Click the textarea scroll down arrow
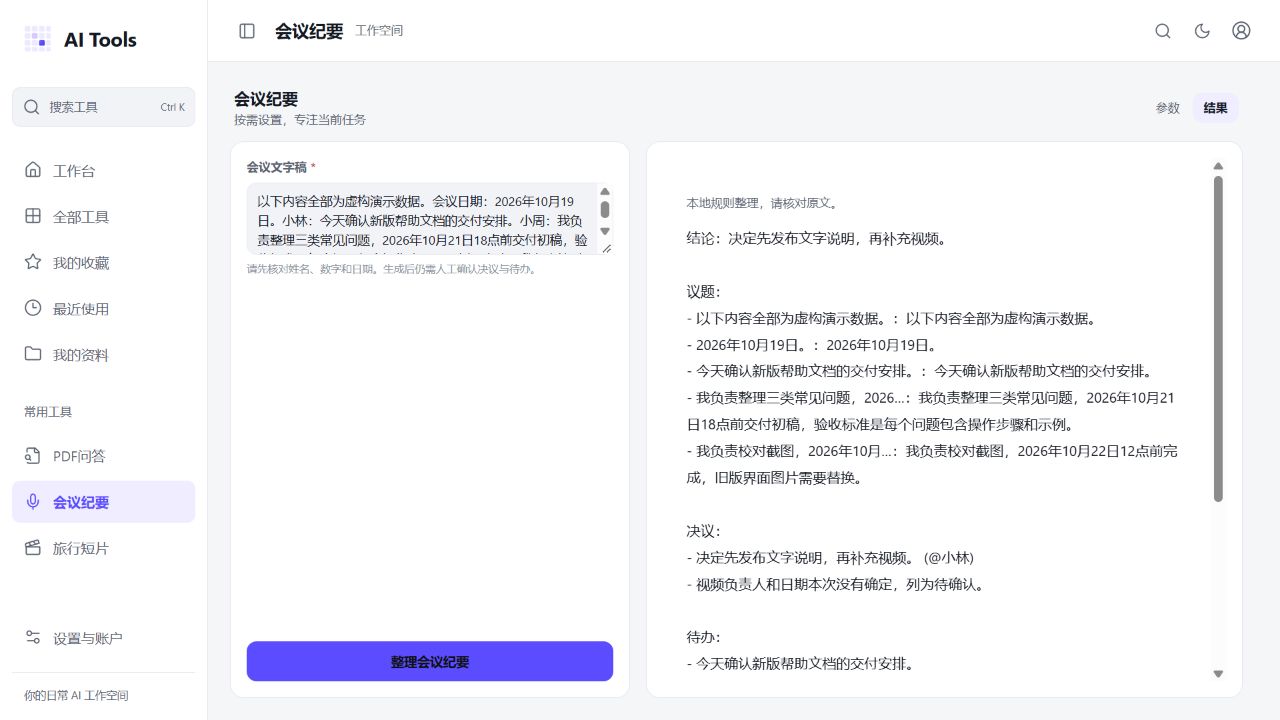Screen dimensions: 1280x720 point(605,231)
